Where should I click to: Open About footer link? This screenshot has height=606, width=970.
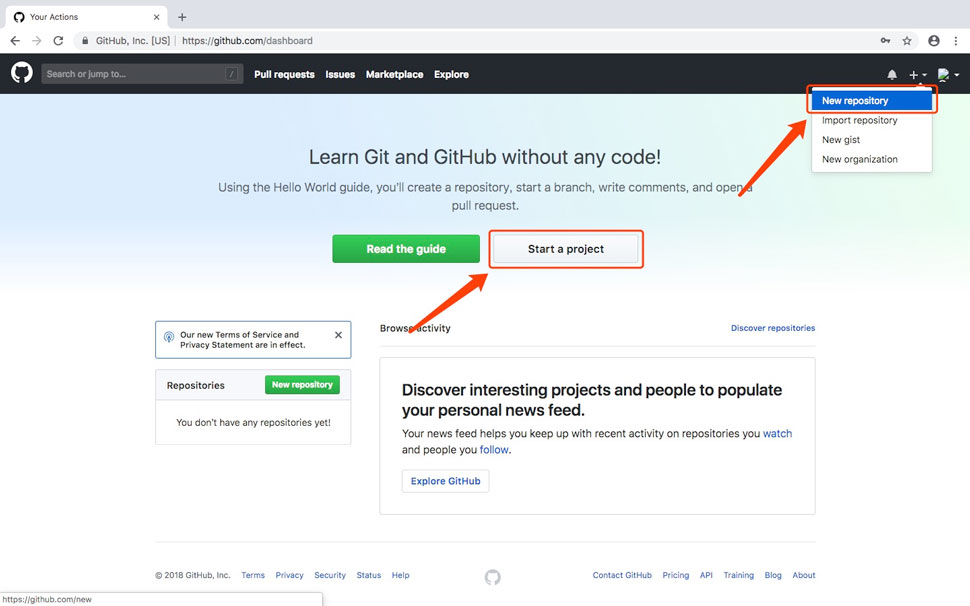(804, 575)
